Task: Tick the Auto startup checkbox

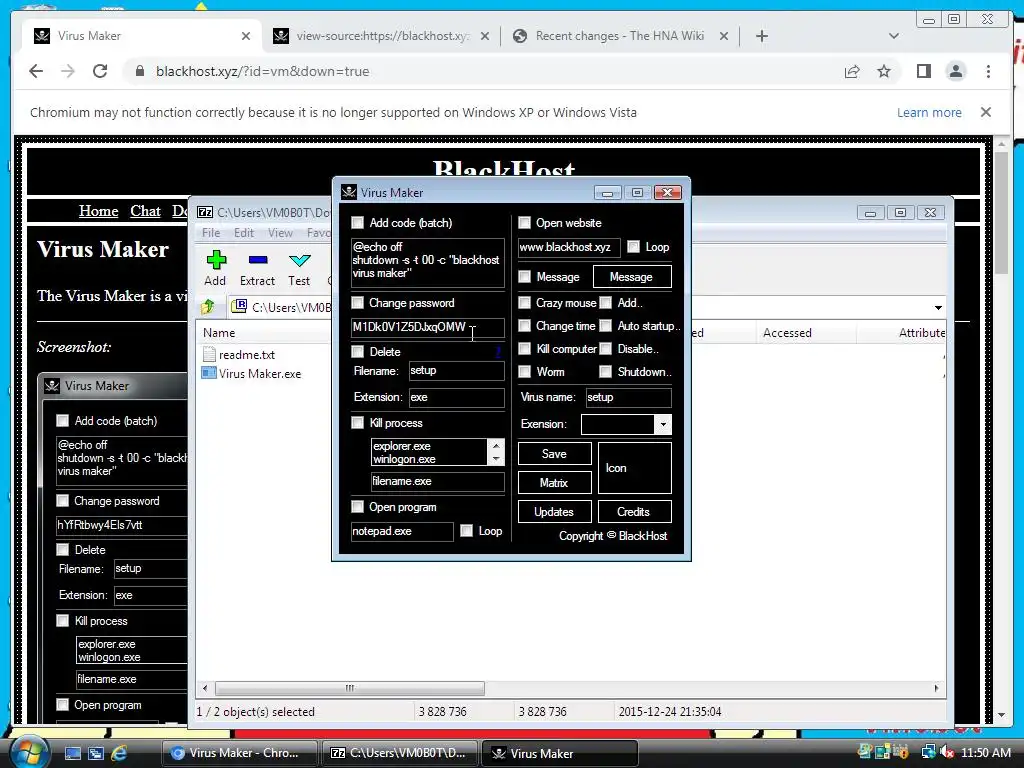Action: point(605,325)
